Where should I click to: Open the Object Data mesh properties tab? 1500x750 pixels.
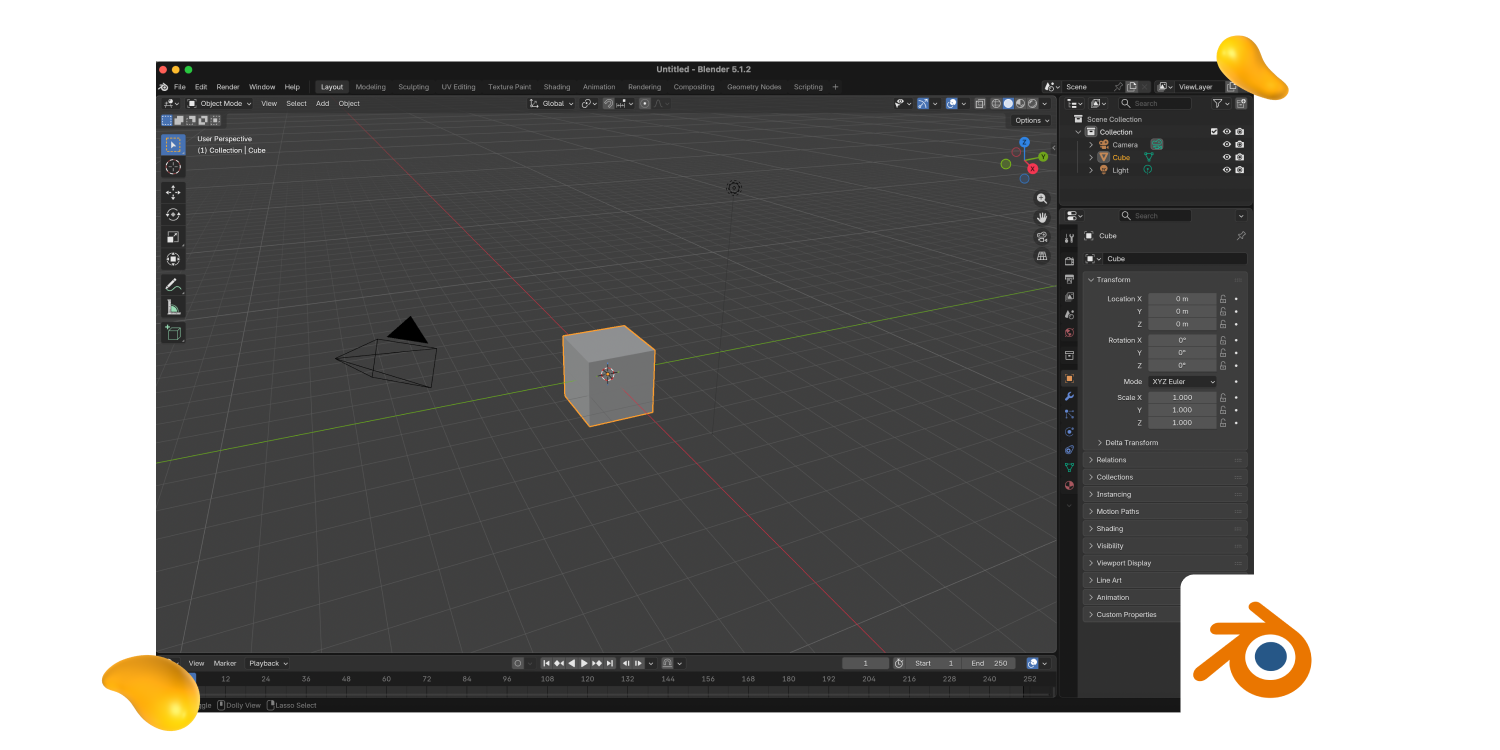tap(1069, 467)
